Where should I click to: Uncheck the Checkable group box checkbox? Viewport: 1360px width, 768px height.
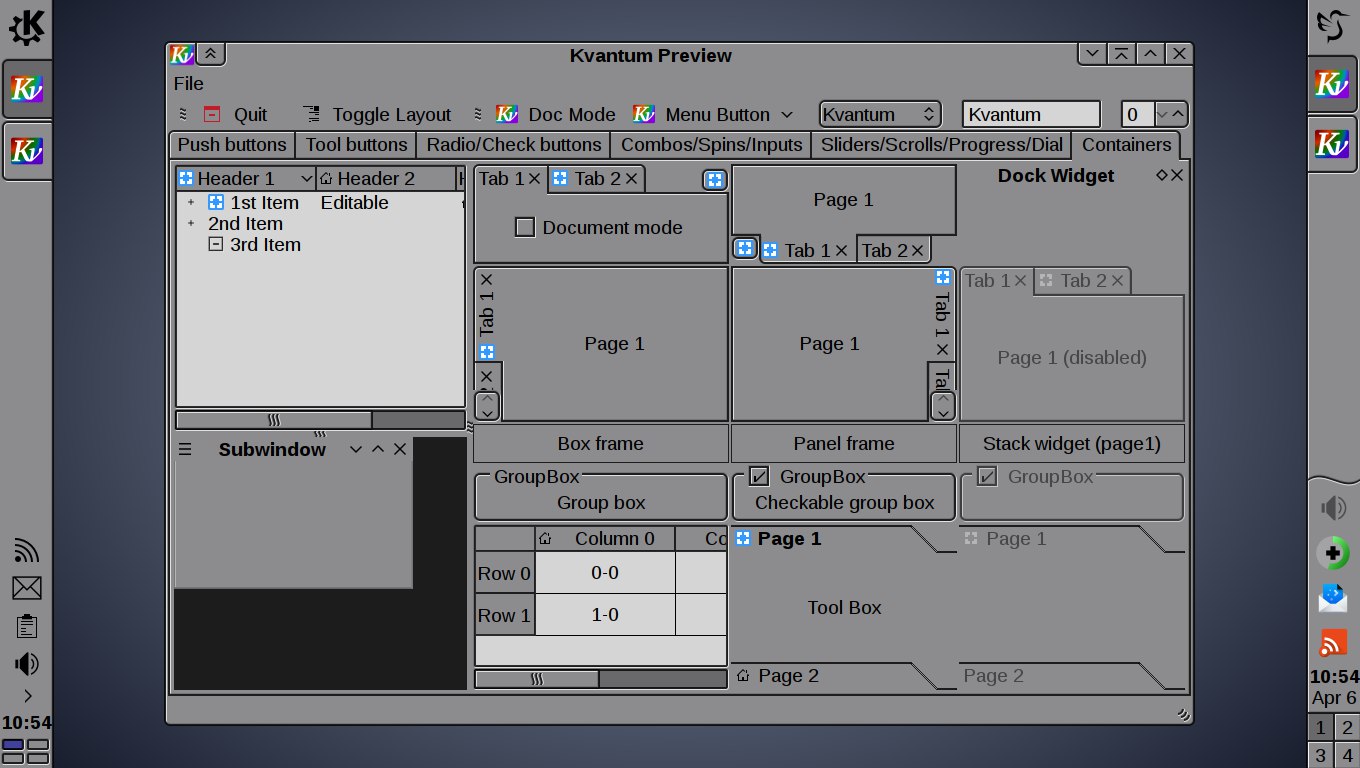[759, 476]
